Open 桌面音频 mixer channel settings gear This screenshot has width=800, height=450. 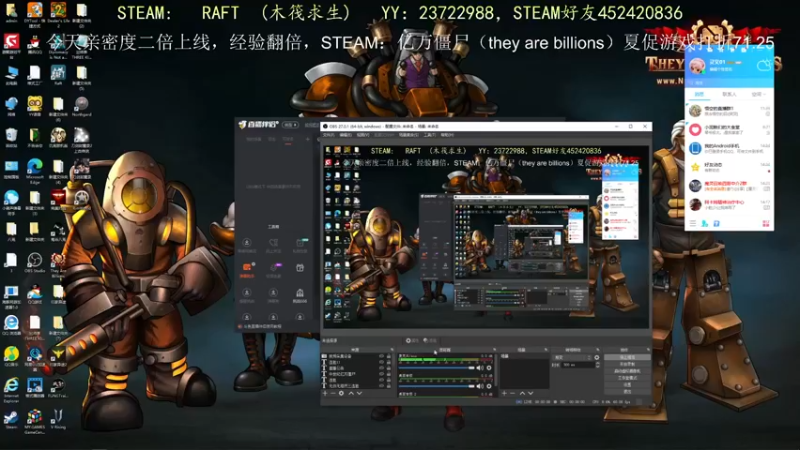pos(489,386)
